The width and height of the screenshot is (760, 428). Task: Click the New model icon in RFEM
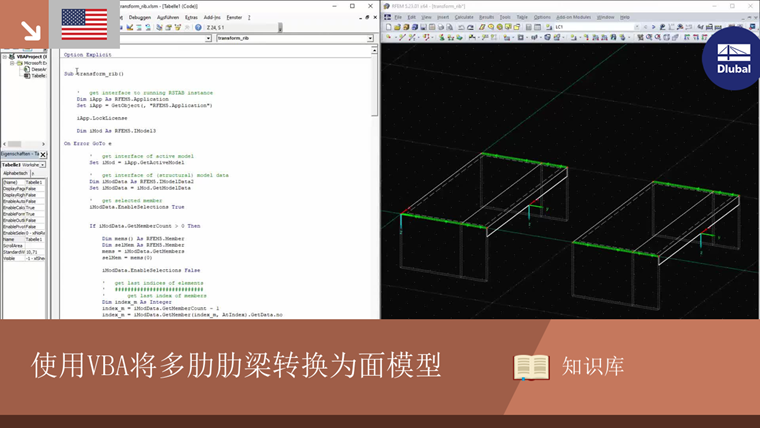pos(388,27)
